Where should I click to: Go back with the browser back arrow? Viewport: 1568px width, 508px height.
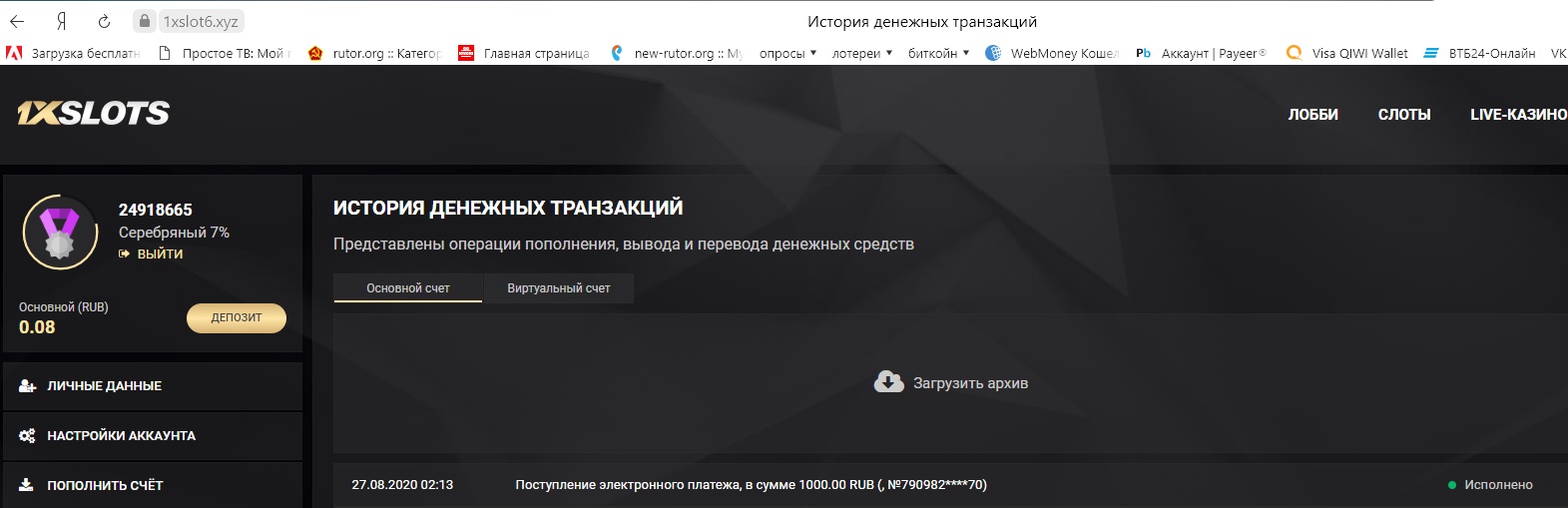(17, 21)
